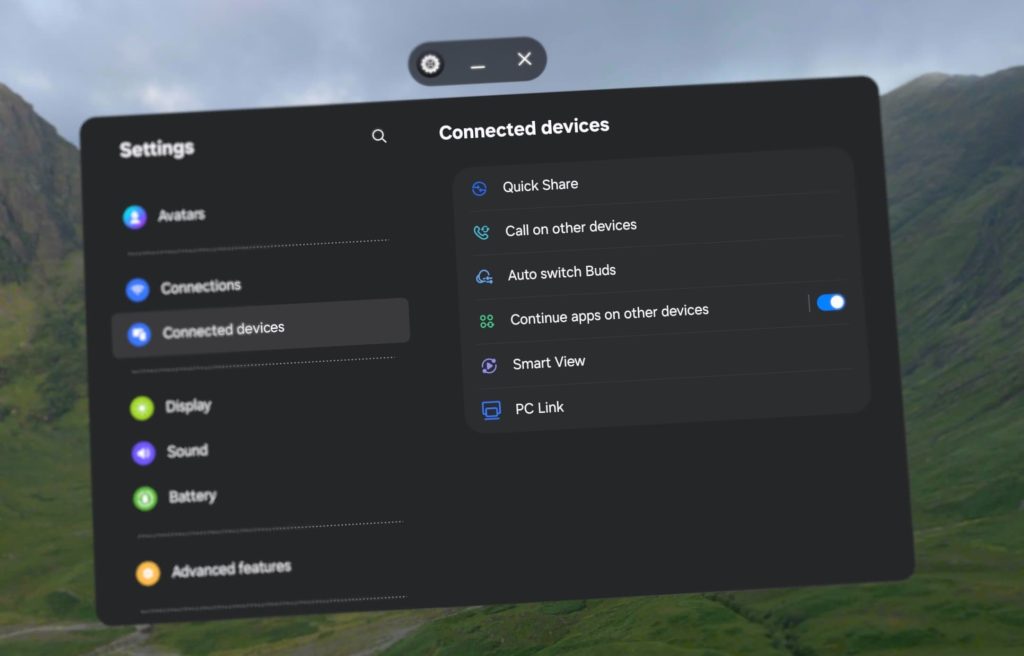Close the Settings window
This screenshot has height=656, width=1024.
click(524, 60)
